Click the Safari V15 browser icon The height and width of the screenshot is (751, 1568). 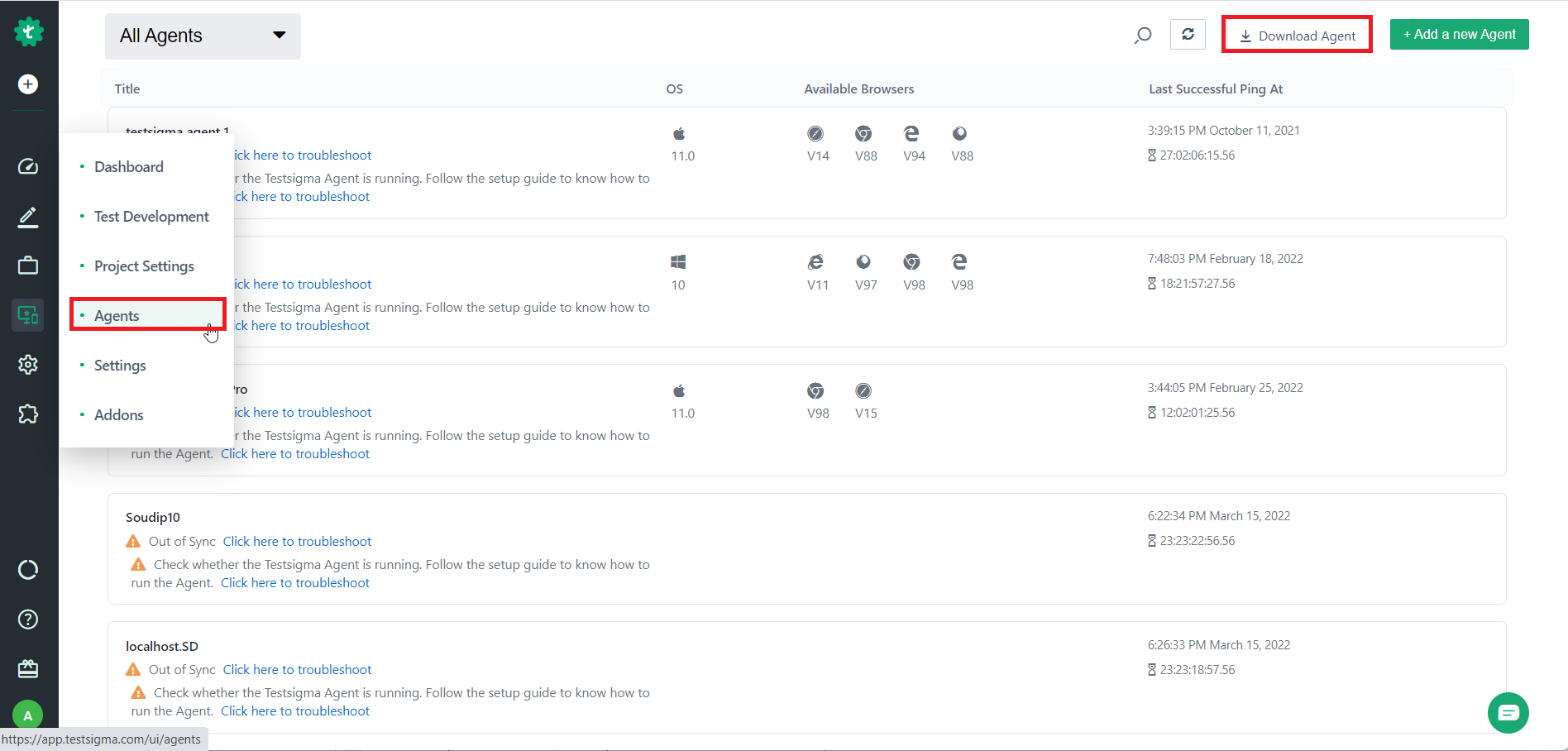[x=863, y=390]
